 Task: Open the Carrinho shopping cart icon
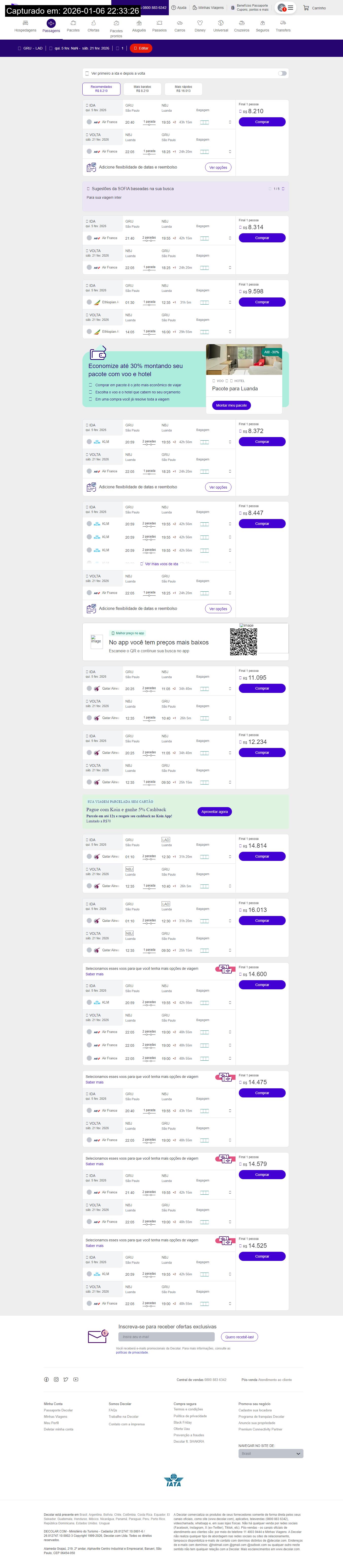click(x=306, y=8)
